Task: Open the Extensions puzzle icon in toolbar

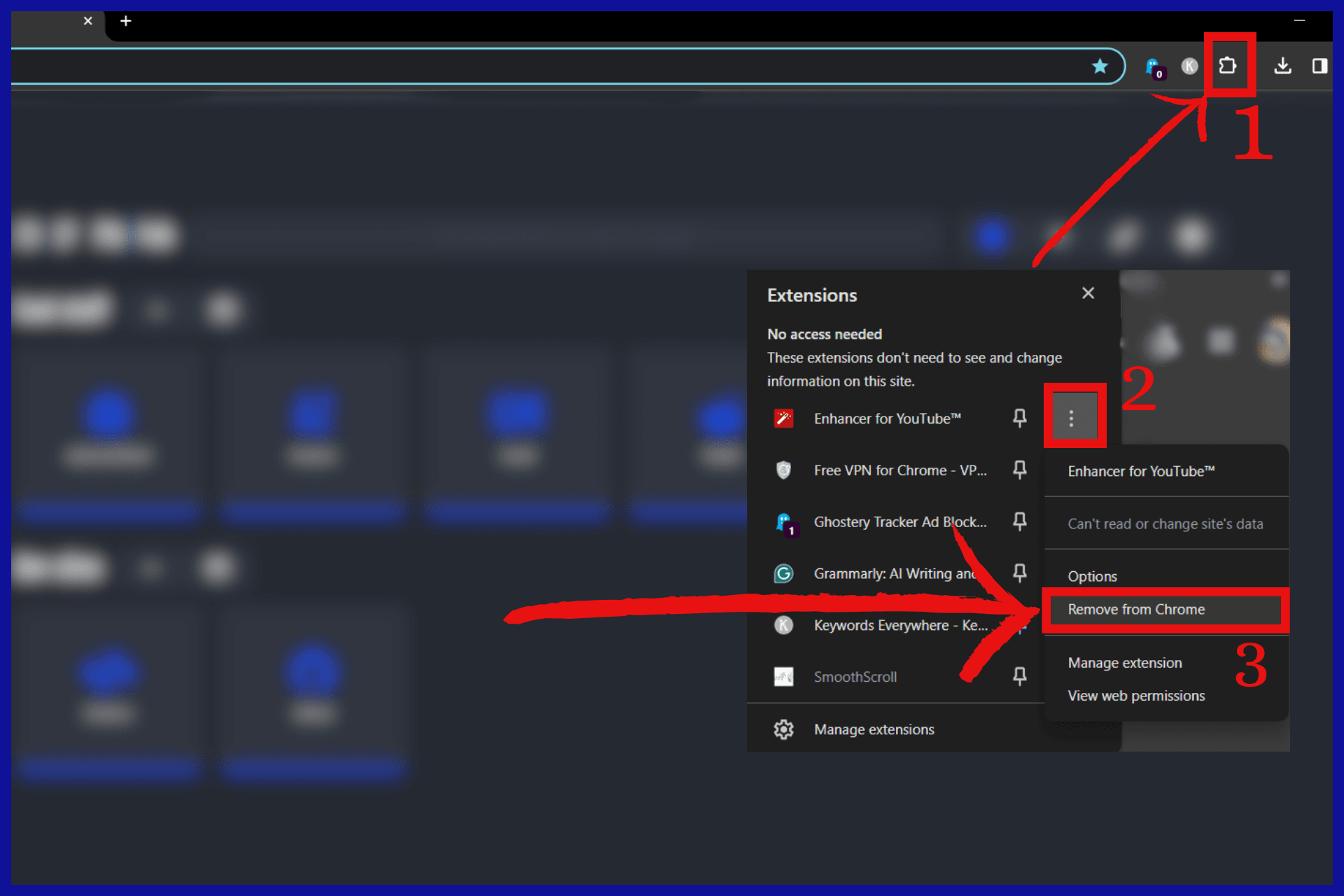Action: 1229,65
